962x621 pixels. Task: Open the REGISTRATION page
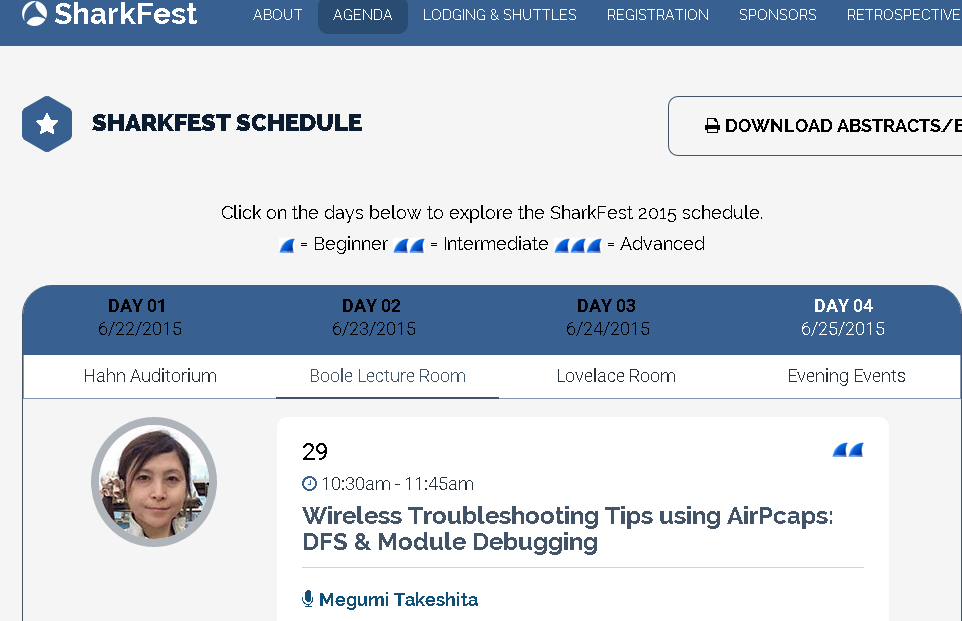[x=658, y=15]
